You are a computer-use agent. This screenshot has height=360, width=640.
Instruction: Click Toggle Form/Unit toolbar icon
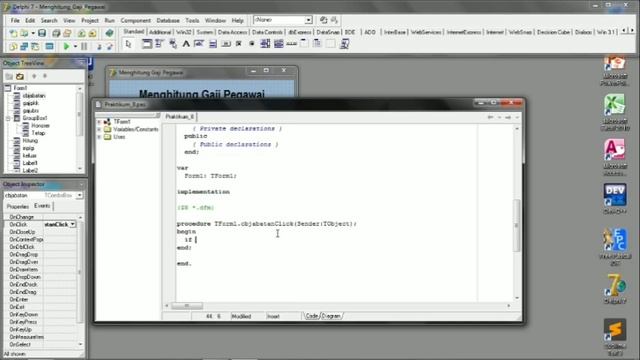(x=35, y=46)
